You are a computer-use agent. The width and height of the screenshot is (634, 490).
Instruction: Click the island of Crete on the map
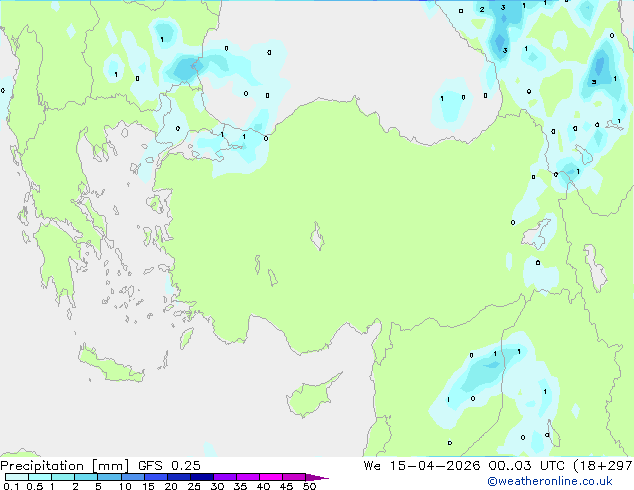[x=111, y=365]
